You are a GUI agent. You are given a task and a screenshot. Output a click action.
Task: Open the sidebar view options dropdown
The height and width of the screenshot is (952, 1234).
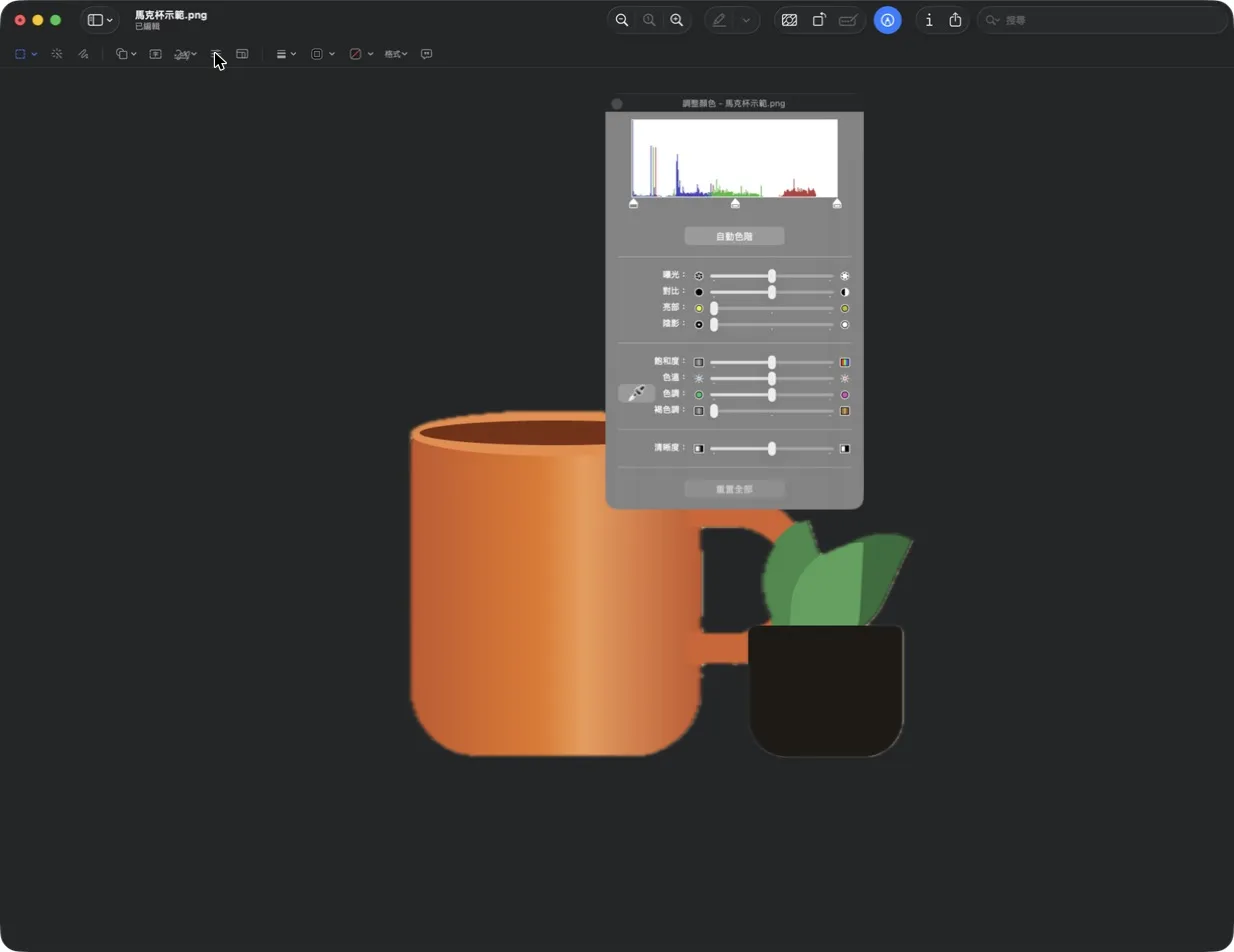pos(99,20)
